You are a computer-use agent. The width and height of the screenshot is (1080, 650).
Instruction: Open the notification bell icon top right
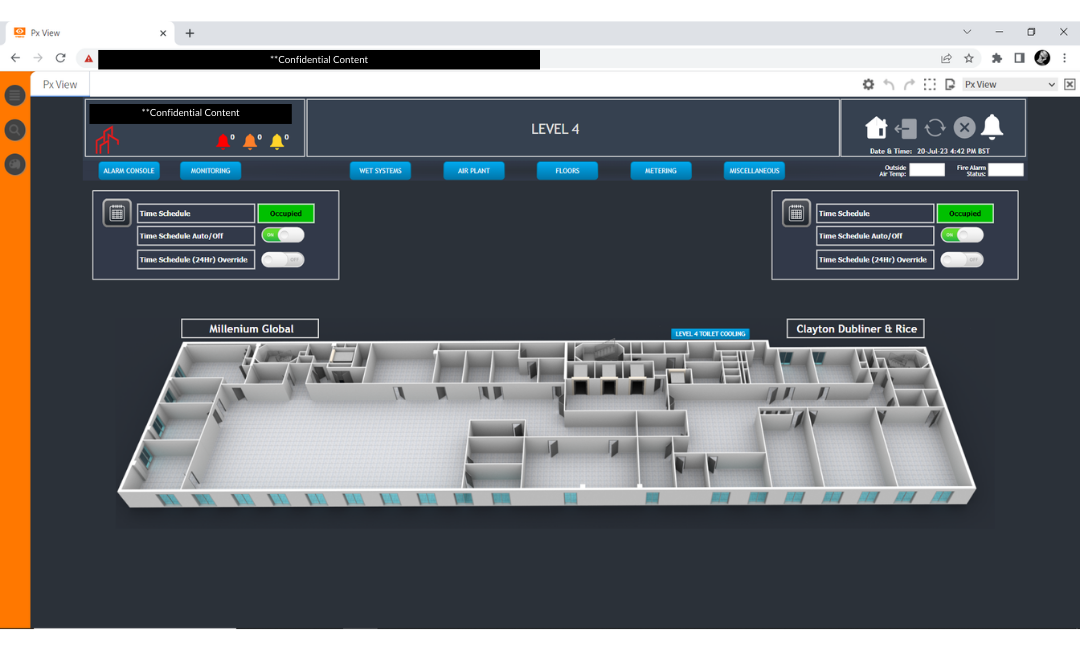tap(992, 128)
